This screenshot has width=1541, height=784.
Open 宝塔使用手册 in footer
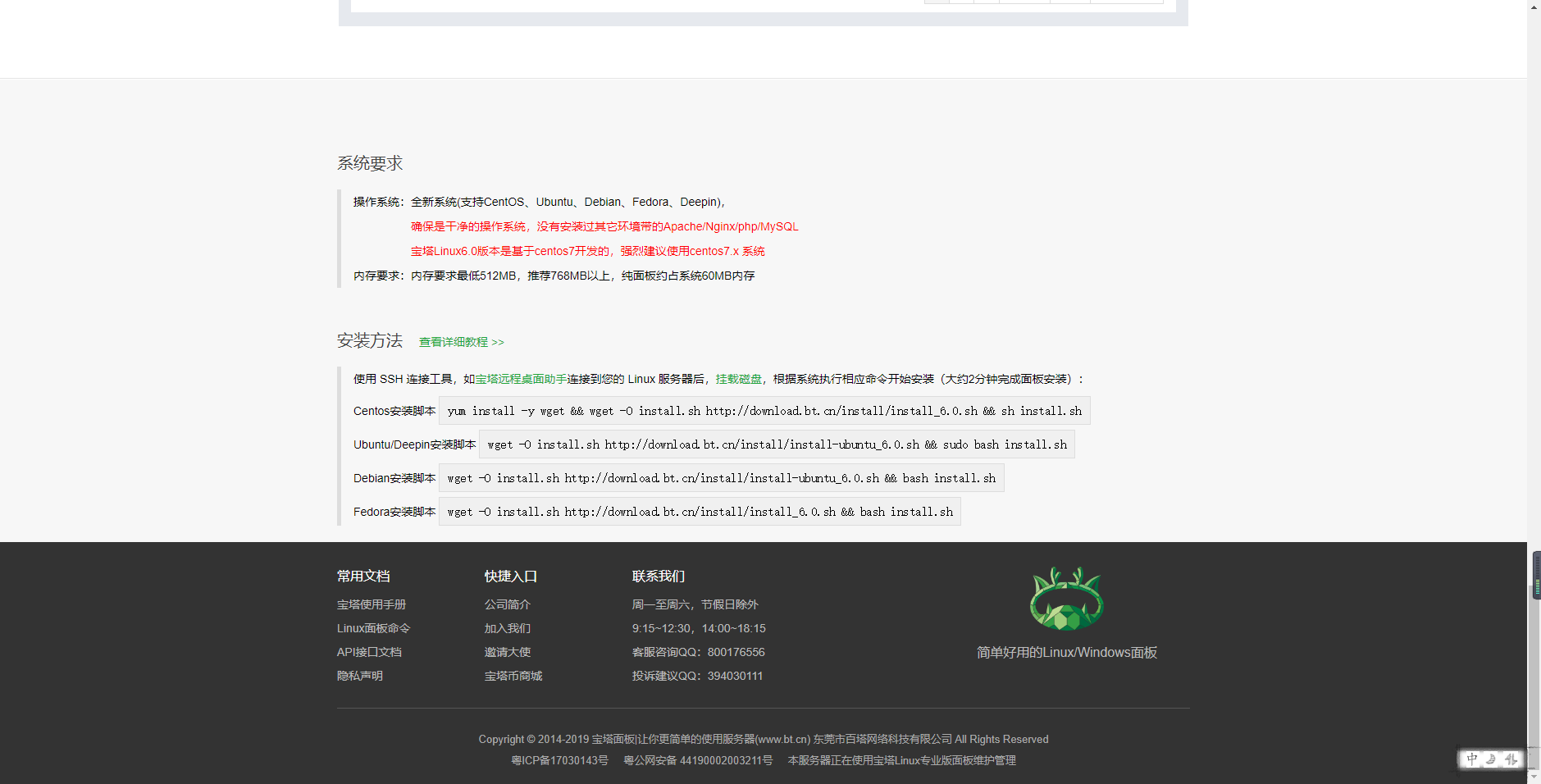pos(372,604)
